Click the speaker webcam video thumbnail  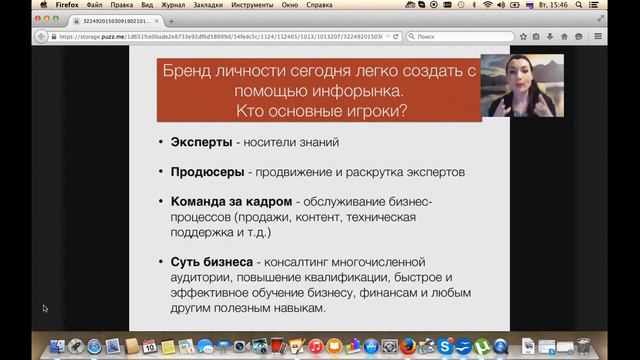pyautogui.click(x=522, y=86)
